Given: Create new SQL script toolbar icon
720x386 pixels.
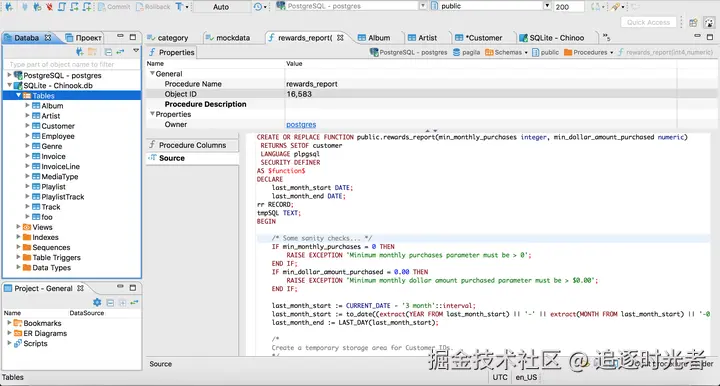Looking at the screenshot, I should coord(87,6).
